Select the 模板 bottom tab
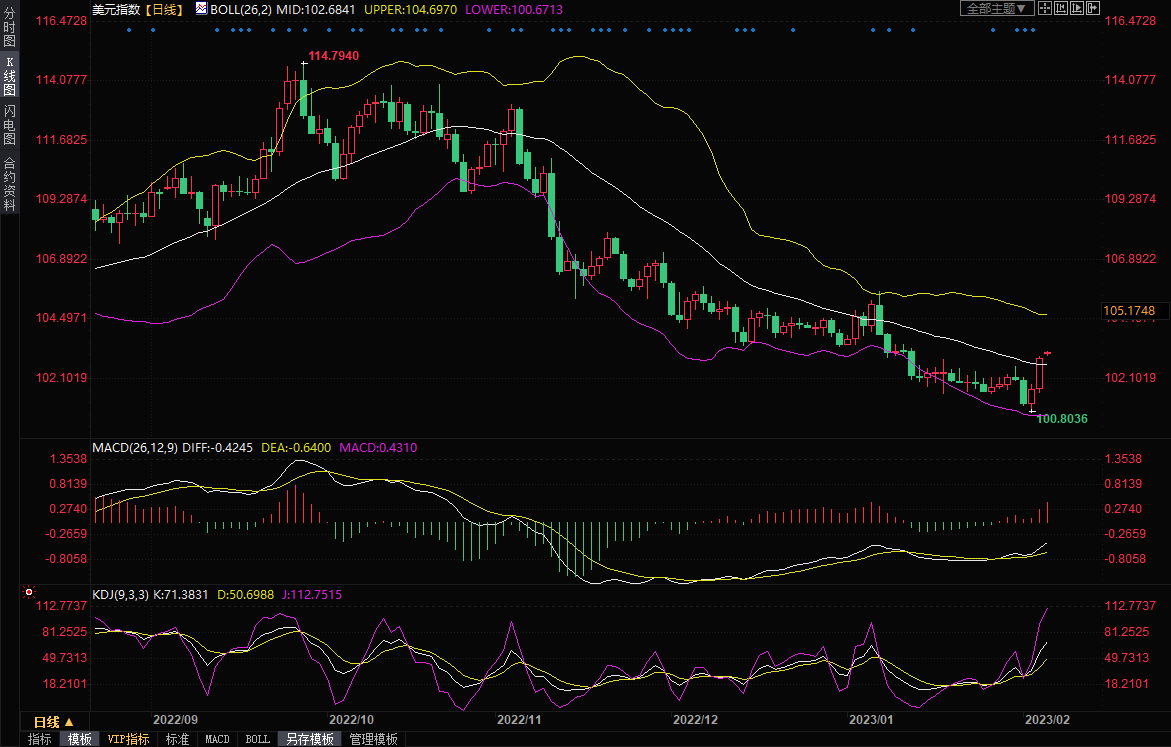1171x747 pixels. click(79, 739)
